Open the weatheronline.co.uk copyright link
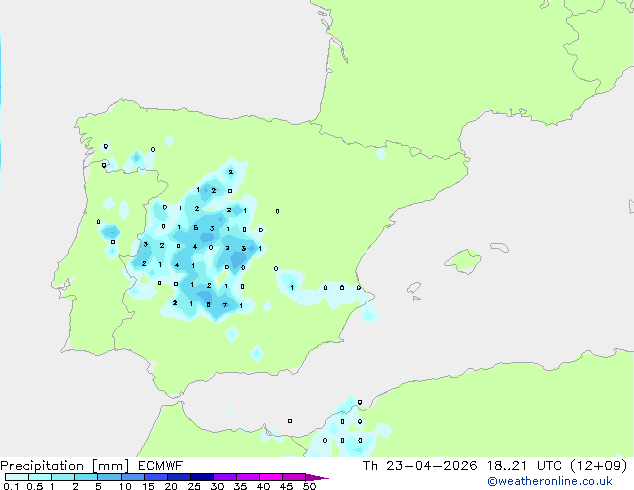Image resolution: width=634 pixels, height=490 pixels. 550,481
